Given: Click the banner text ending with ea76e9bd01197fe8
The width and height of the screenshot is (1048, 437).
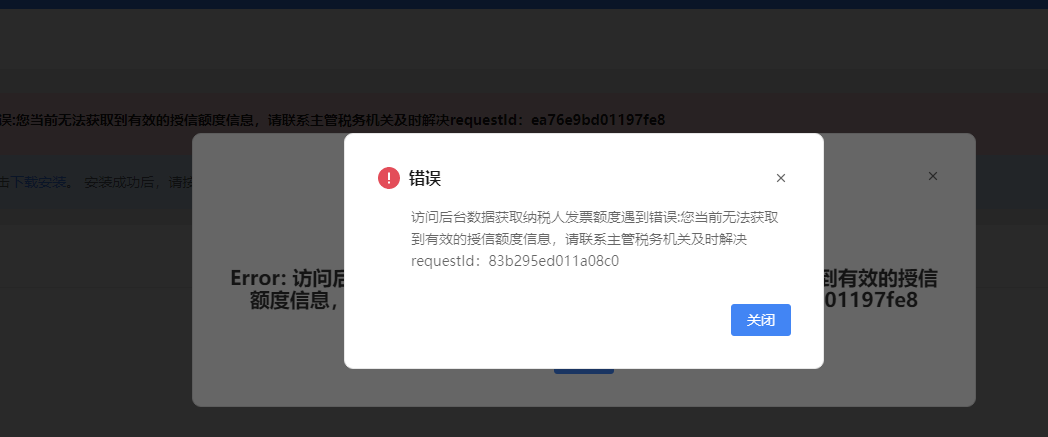Looking at the screenshot, I should coord(333,120).
